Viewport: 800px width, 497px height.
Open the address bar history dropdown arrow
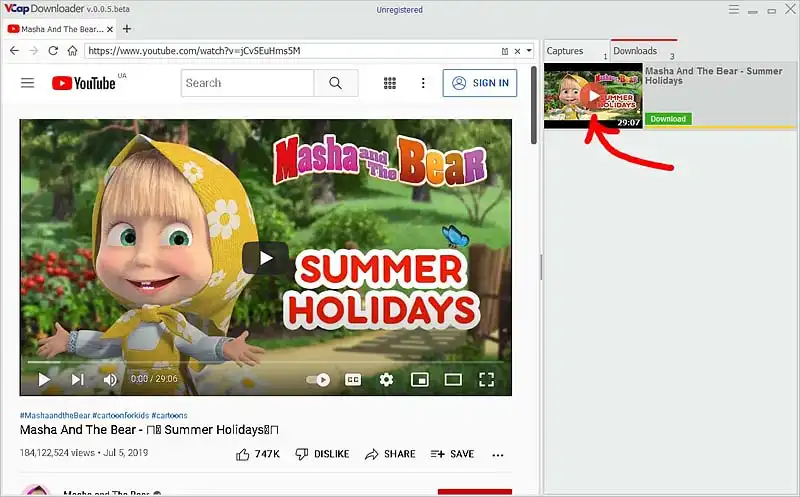point(529,51)
